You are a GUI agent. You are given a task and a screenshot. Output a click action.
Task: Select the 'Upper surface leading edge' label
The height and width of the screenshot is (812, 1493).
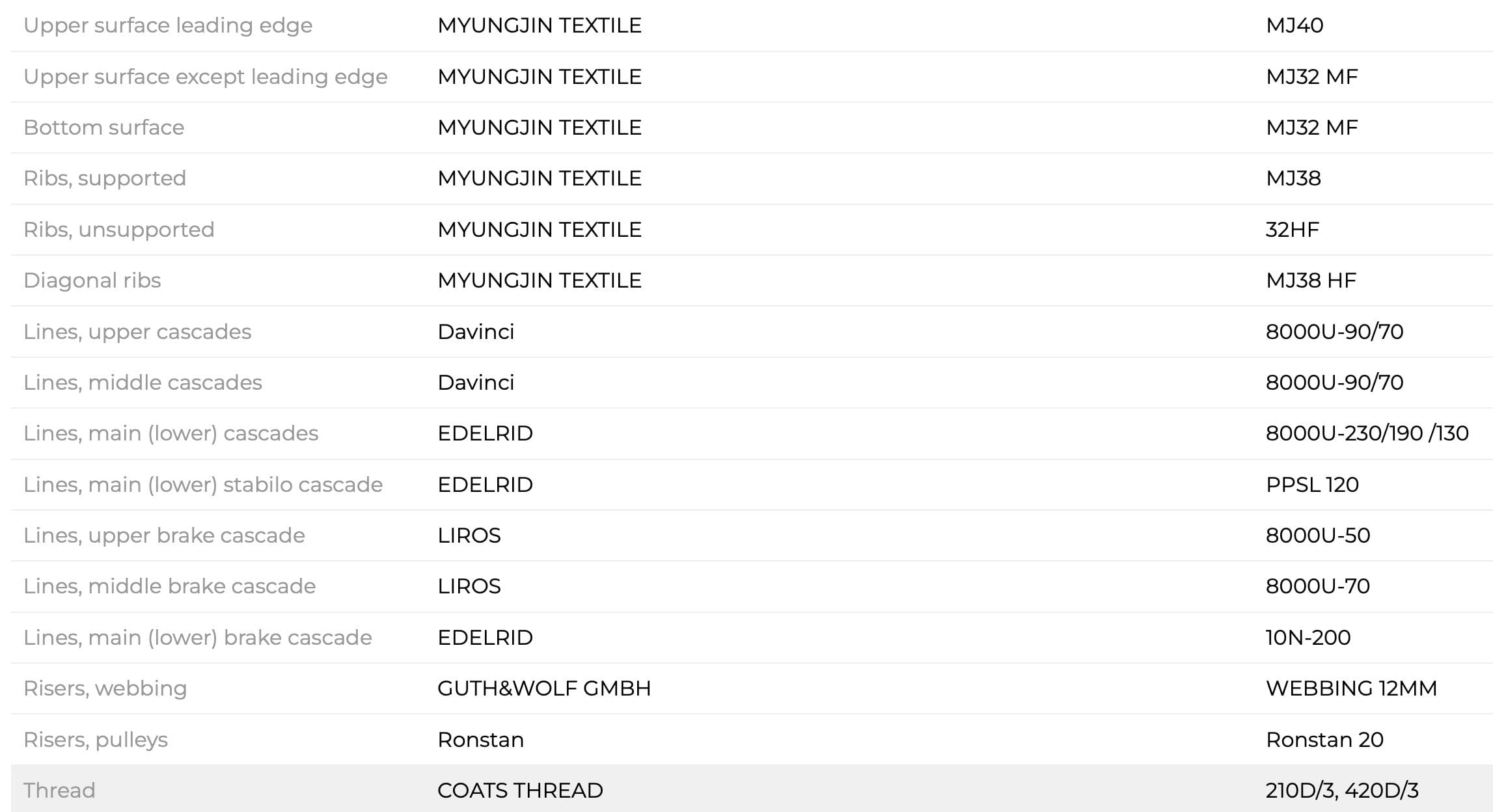click(x=168, y=25)
